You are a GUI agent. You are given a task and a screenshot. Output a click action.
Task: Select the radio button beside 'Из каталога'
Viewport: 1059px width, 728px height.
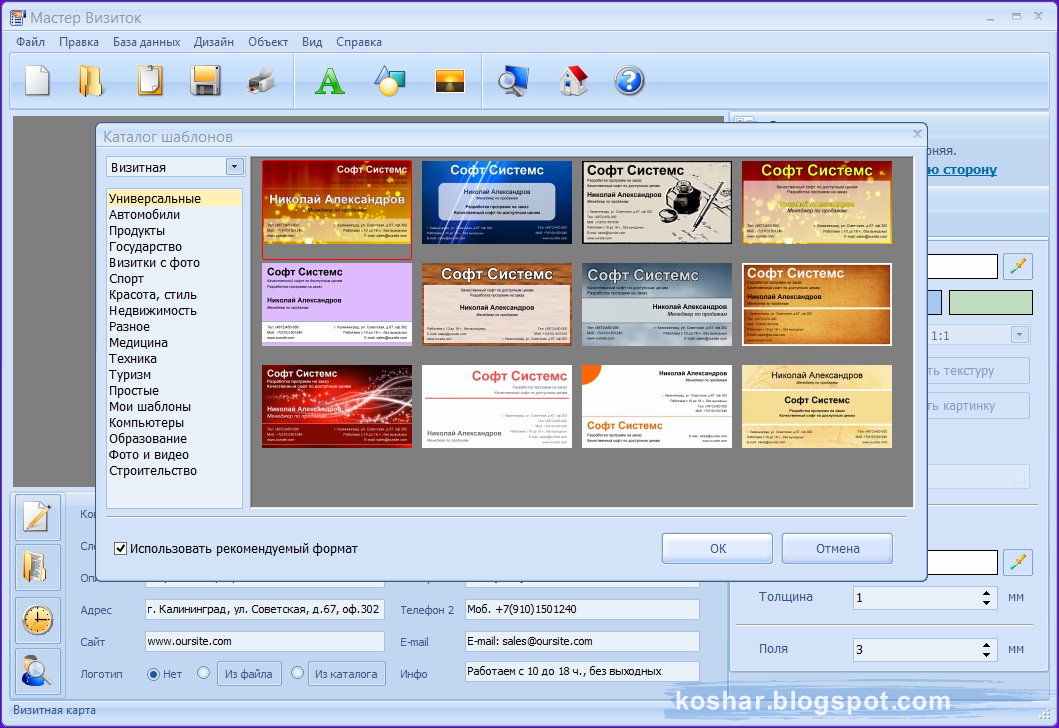click(x=297, y=674)
